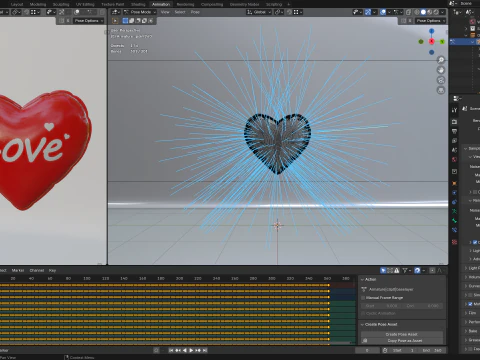Enable the Manual Frame Range checkbox
Viewport: 480px width, 360px height.
363,298
